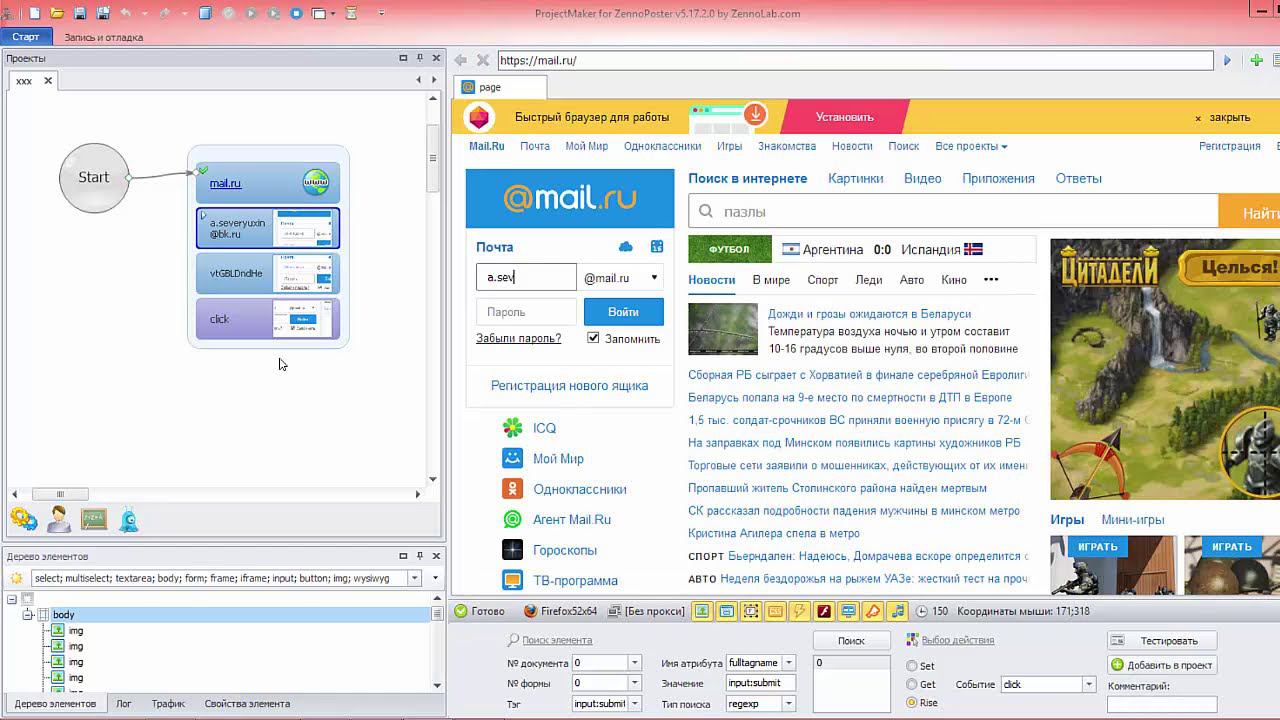Switch to the Лог tab
Viewport: 1280px width, 720px height.
point(124,703)
